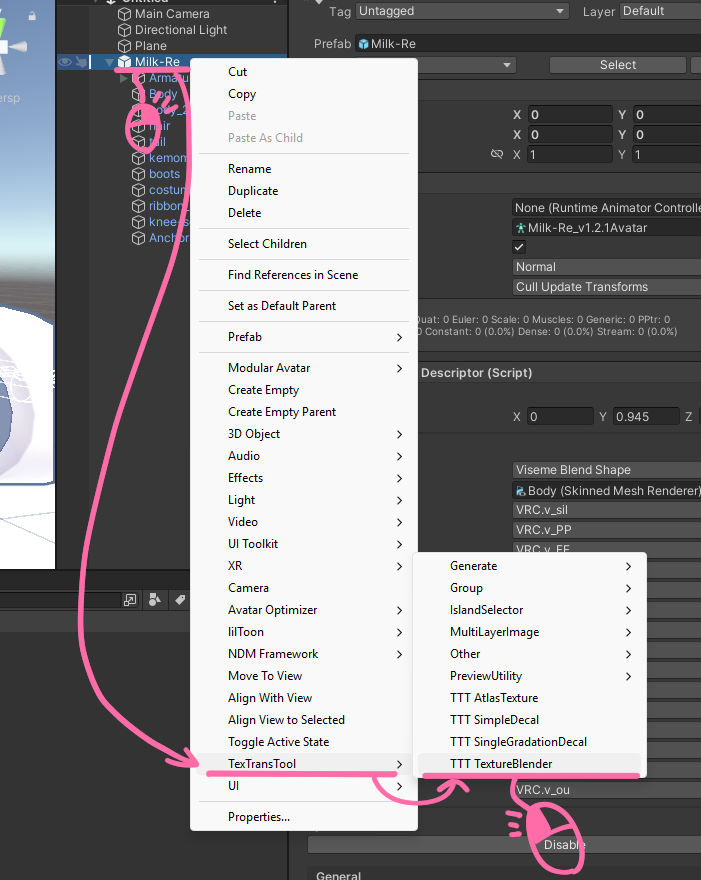Toggle constrained proportions link icon for scale
Viewport: 701px width, 880px height.
(497, 155)
